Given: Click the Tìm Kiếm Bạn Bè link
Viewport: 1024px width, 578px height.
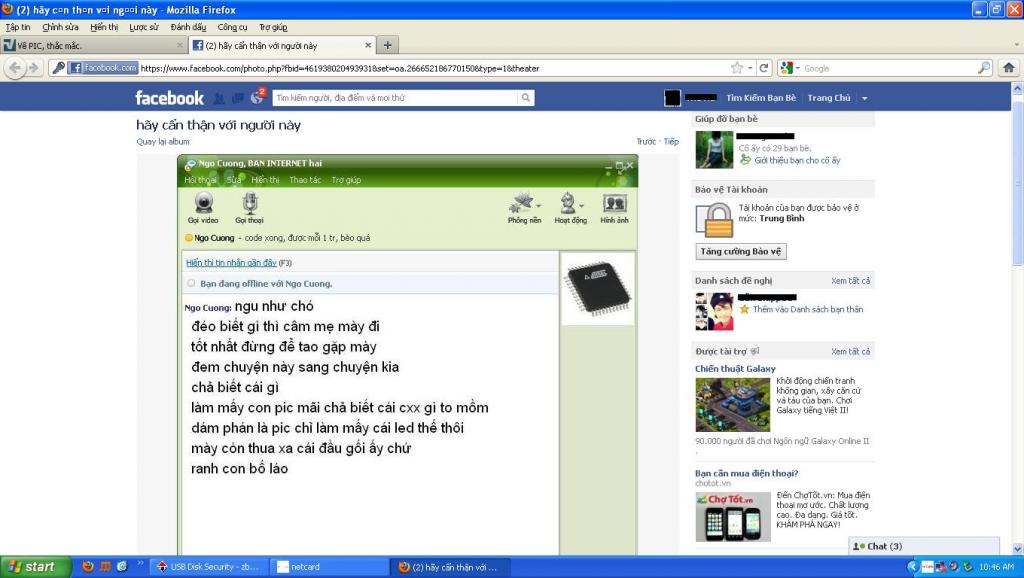Looking at the screenshot, I should click(761, 98).
